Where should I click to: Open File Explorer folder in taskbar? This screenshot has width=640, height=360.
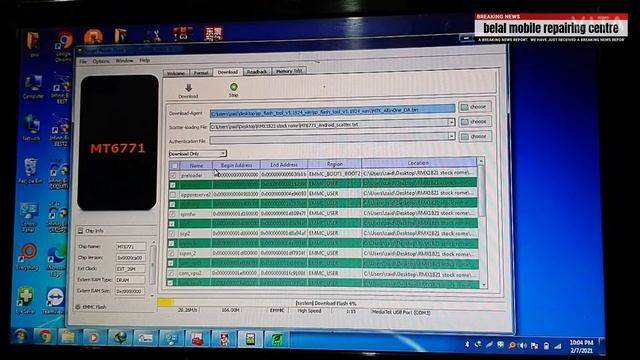tap(69, 337)
